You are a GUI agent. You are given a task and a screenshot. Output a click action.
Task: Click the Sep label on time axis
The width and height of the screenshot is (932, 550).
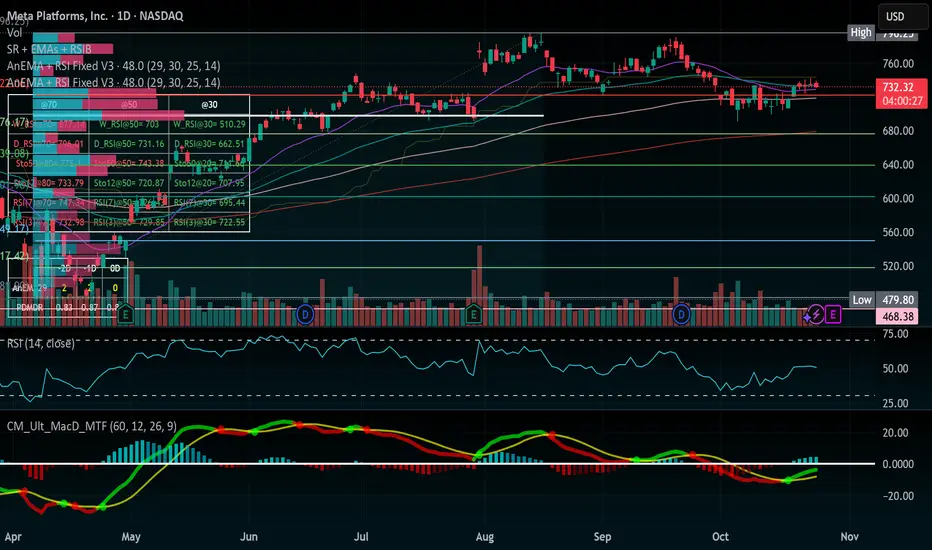pyautogui.click(x=602, y=537)
